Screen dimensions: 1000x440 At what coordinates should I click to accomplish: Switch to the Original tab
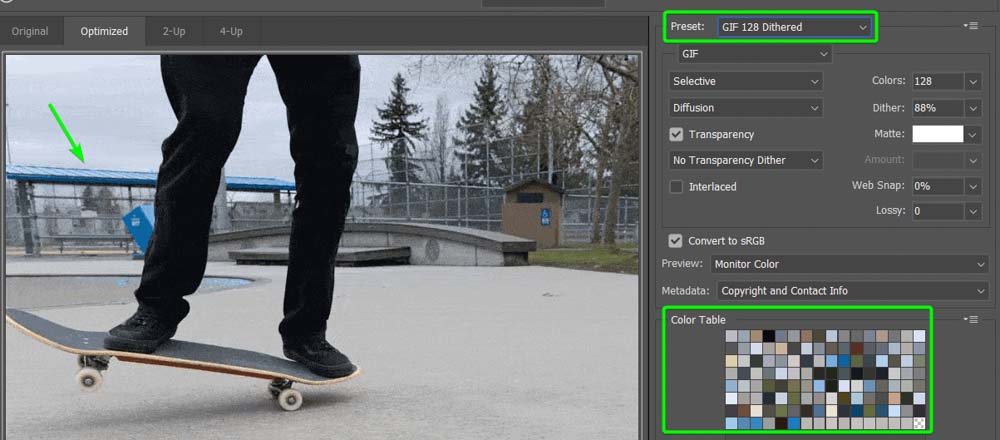[x=30, y=31]
